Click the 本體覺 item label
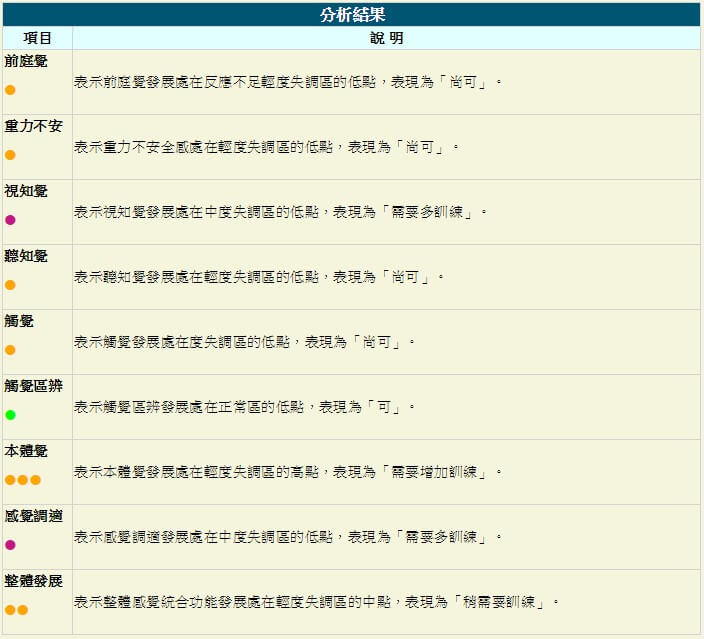The image size is (704, 639). 26,451
